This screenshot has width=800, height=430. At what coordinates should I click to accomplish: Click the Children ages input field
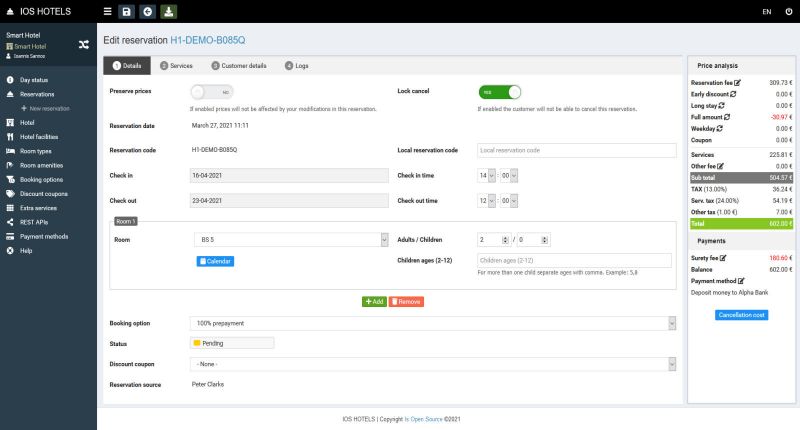point(574,261)
